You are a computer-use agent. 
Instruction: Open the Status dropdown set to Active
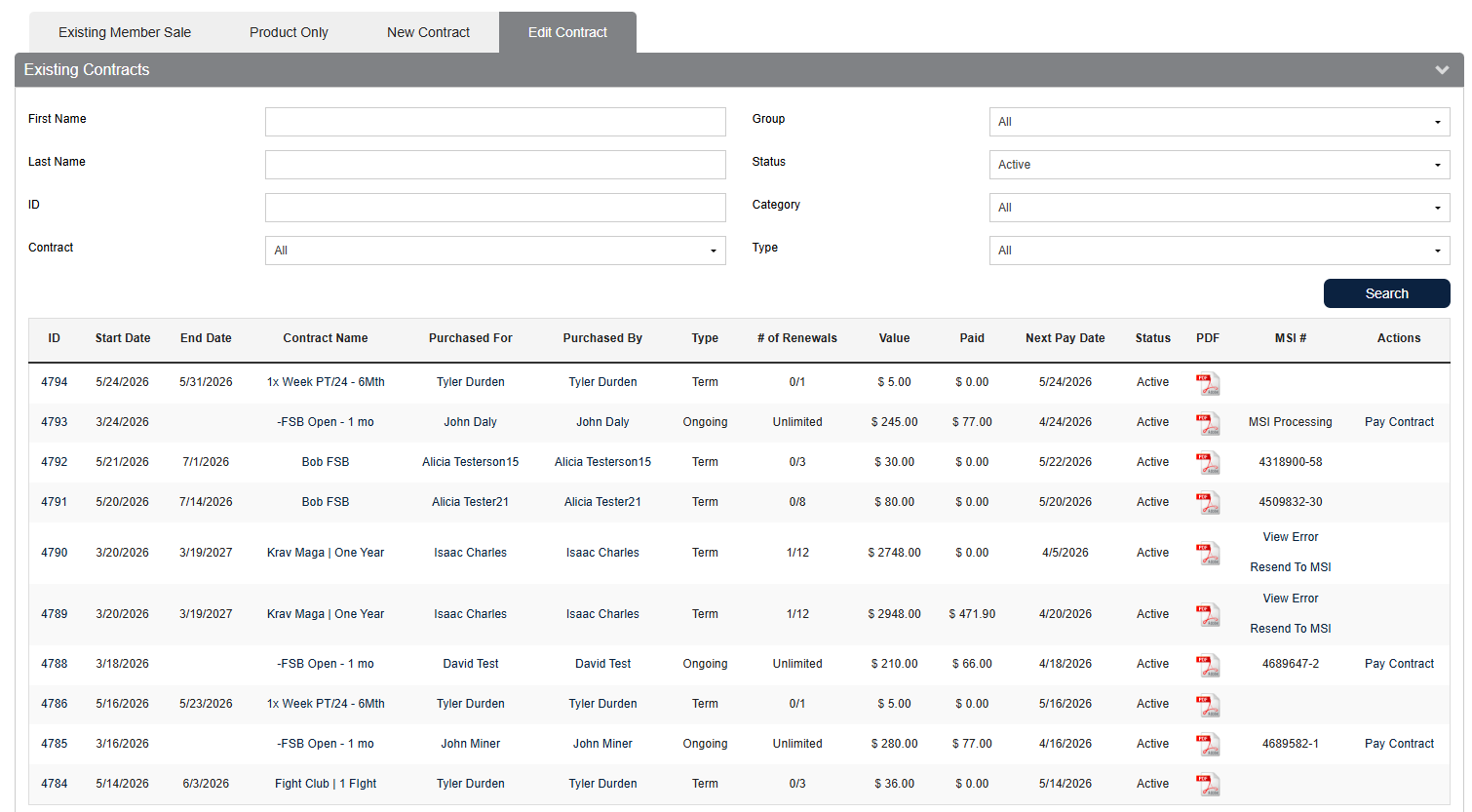(1219, 165)
